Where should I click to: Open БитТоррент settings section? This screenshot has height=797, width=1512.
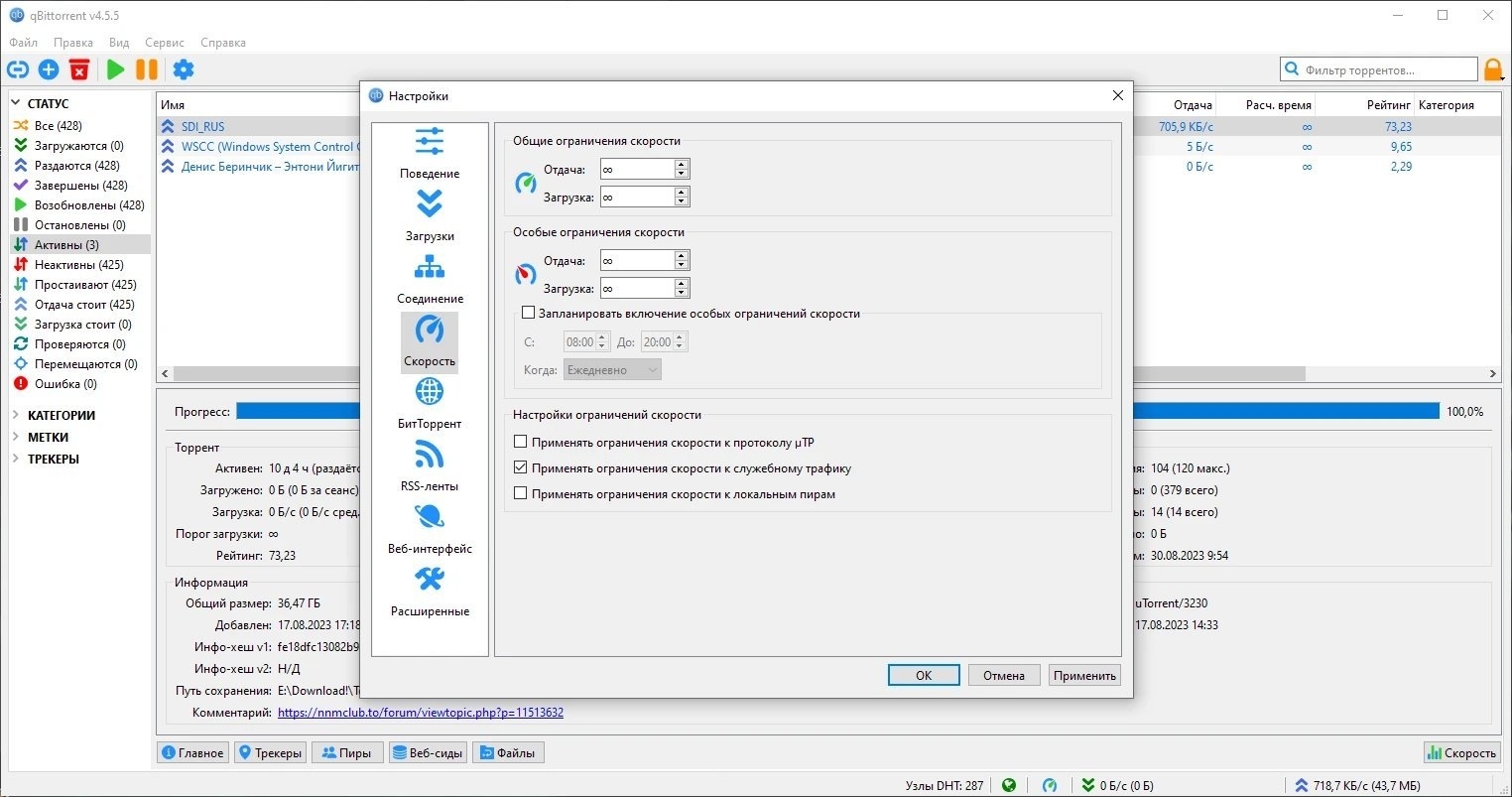point(430,404)
